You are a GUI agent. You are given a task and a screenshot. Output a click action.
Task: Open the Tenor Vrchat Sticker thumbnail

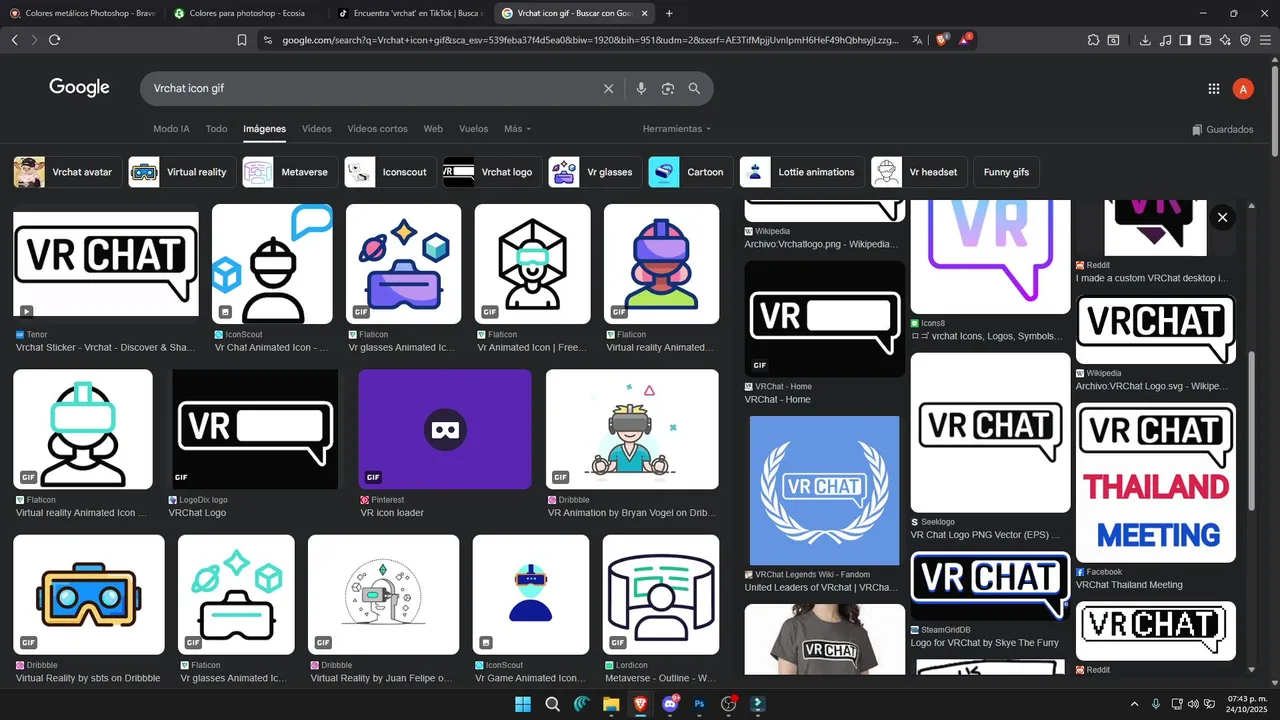point(106,265)
